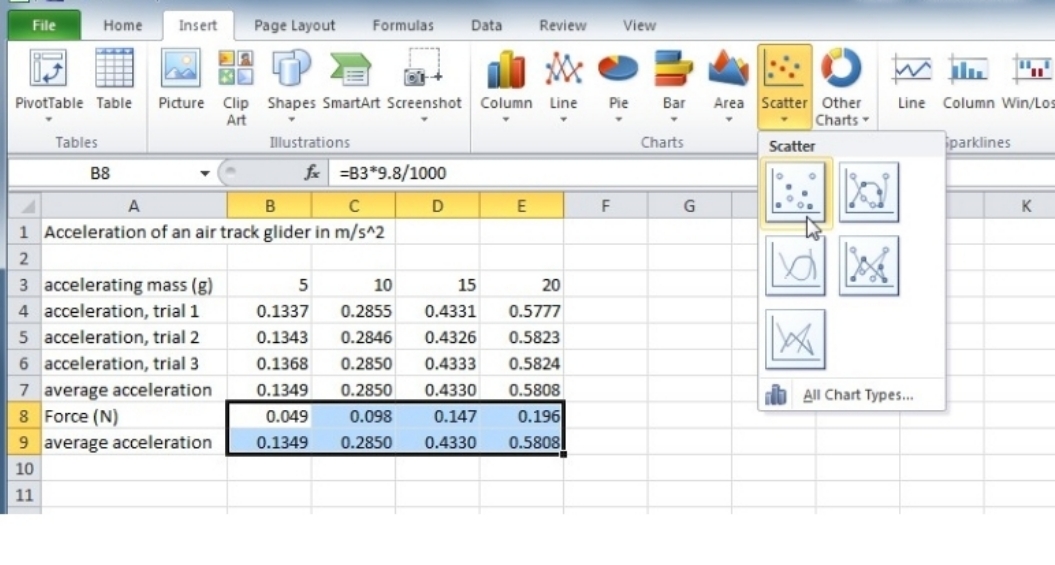
Task: Select column B header
Action: (269, 206)
